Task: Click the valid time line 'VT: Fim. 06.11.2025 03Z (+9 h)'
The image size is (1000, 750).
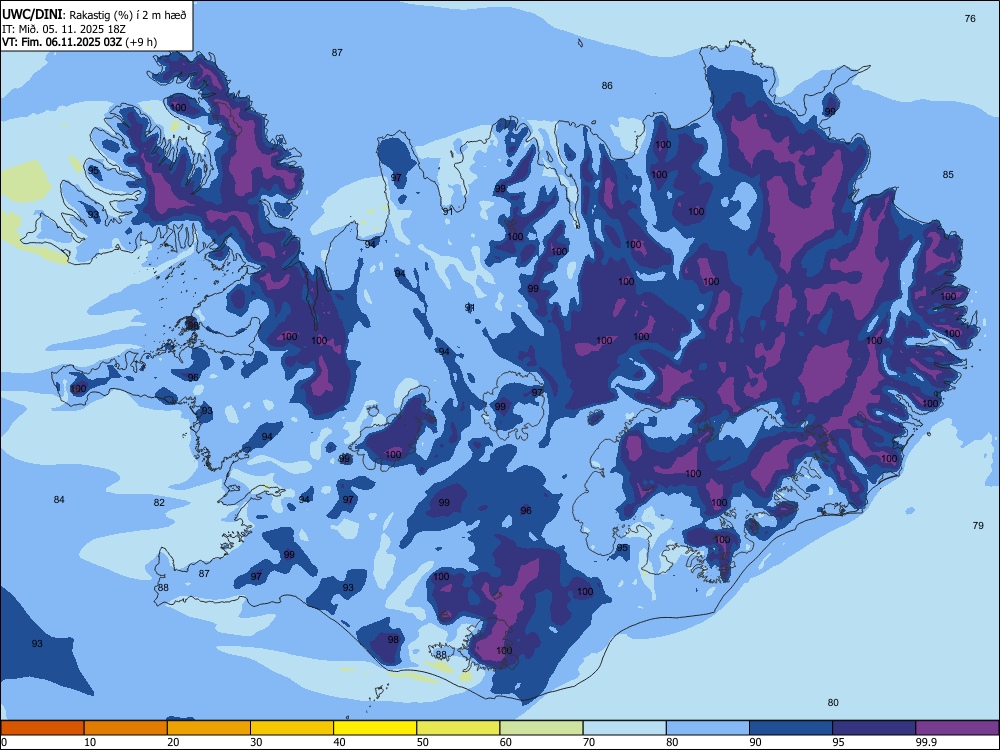Action: [79, 42]
